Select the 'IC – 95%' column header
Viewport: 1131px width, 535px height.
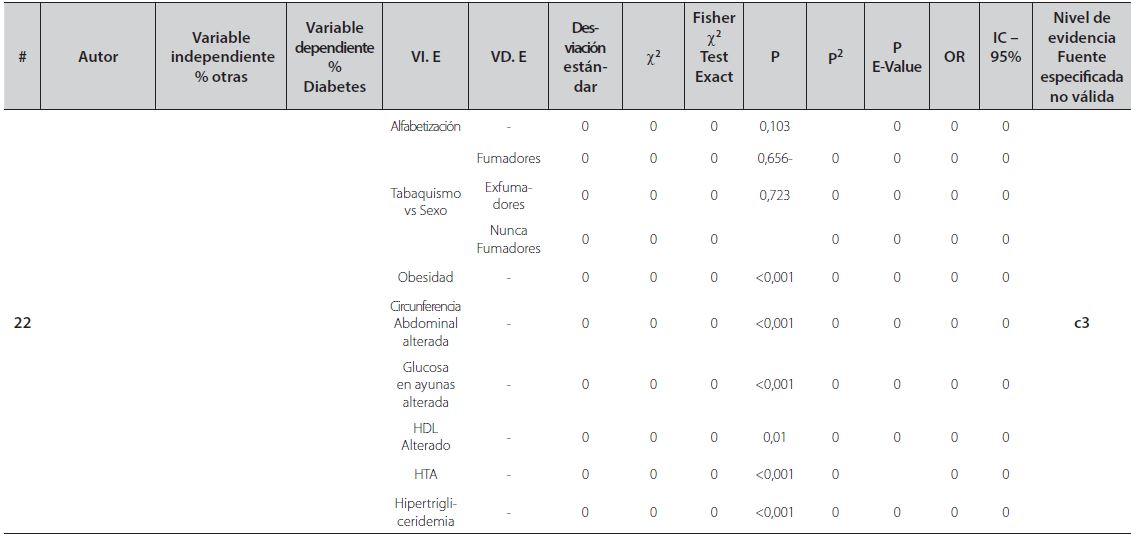tap(1005, 57)
